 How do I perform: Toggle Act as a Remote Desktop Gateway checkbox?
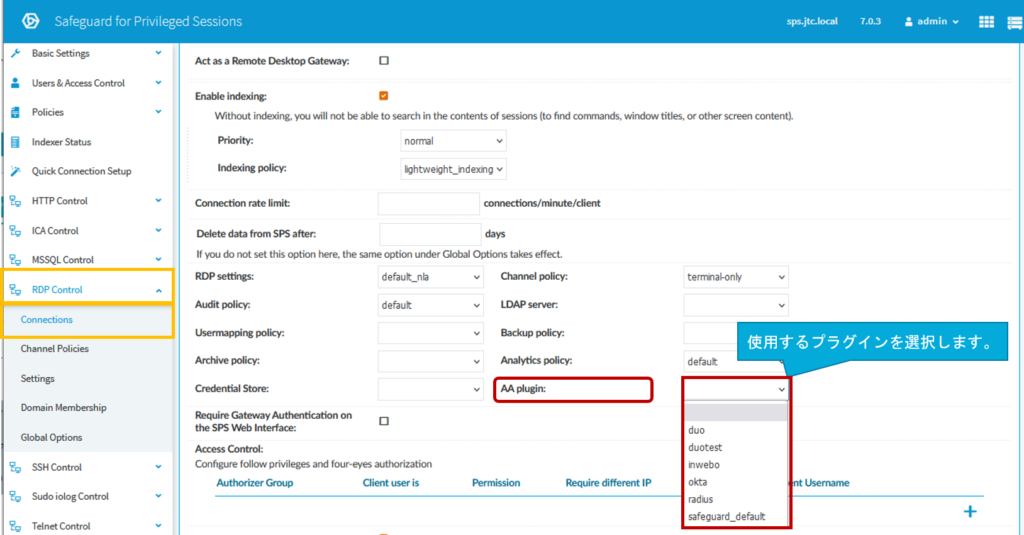(384, 61)
